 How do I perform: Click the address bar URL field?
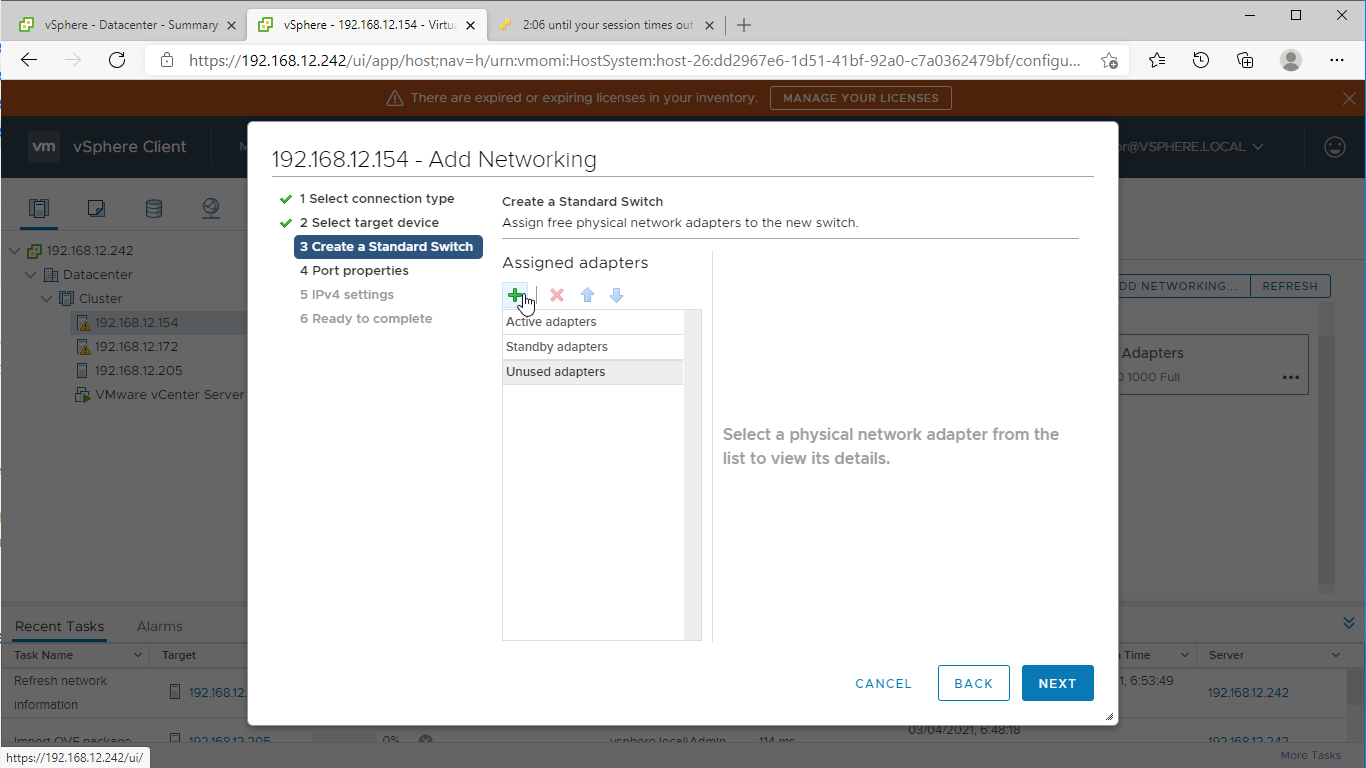coord(635,60)
